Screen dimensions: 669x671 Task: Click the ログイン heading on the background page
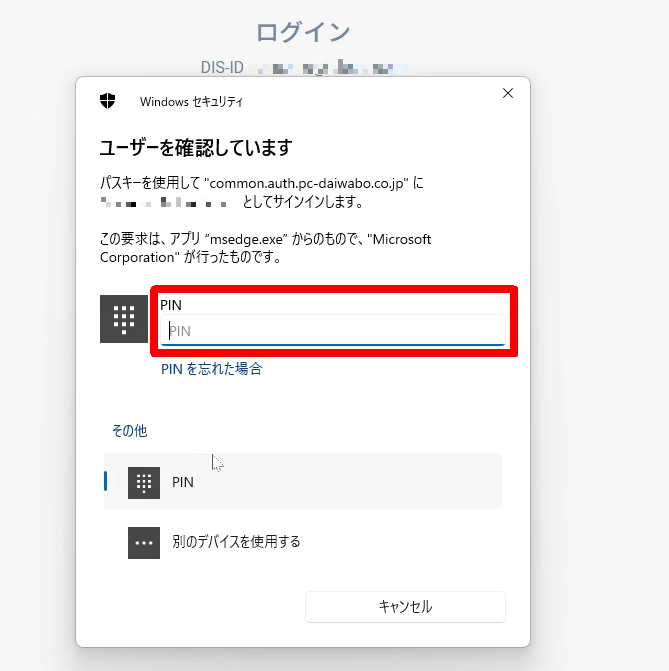pyautogui.click(x=303, y=32)
